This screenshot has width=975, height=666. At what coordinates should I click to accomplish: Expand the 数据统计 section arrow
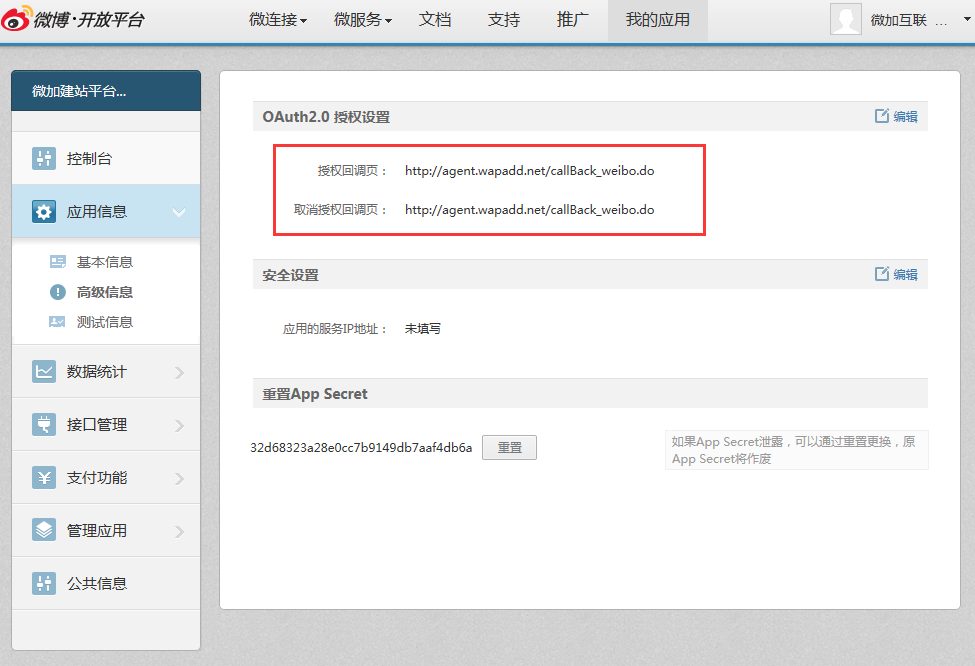point(179,372)
